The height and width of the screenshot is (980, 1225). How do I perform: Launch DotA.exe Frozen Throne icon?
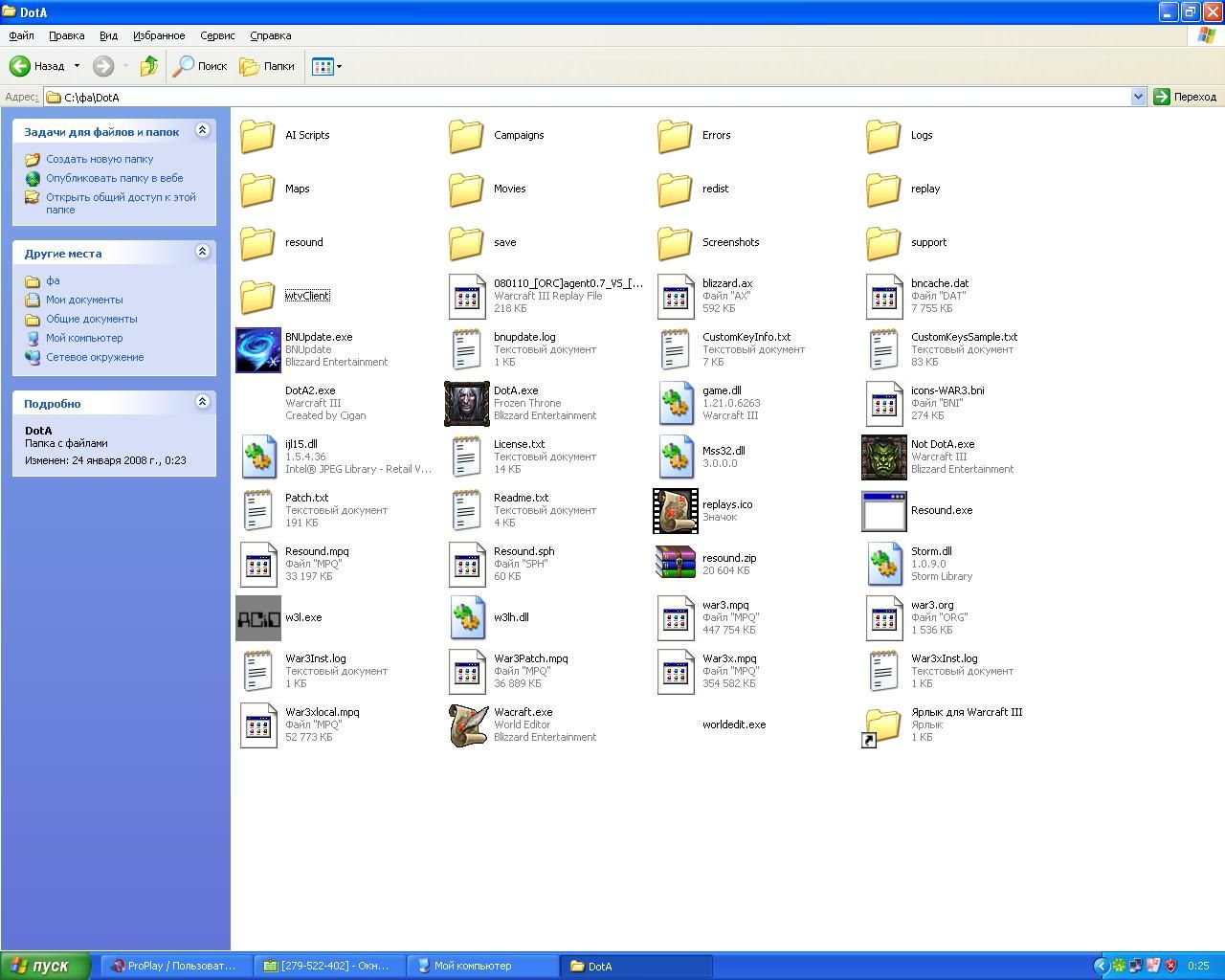click(467, 403)
